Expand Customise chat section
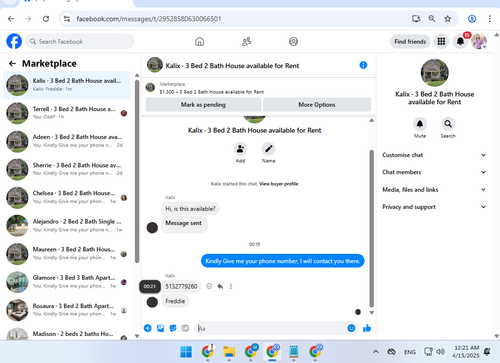The width and height of the screenshot is (500, 363). (434, 155)
